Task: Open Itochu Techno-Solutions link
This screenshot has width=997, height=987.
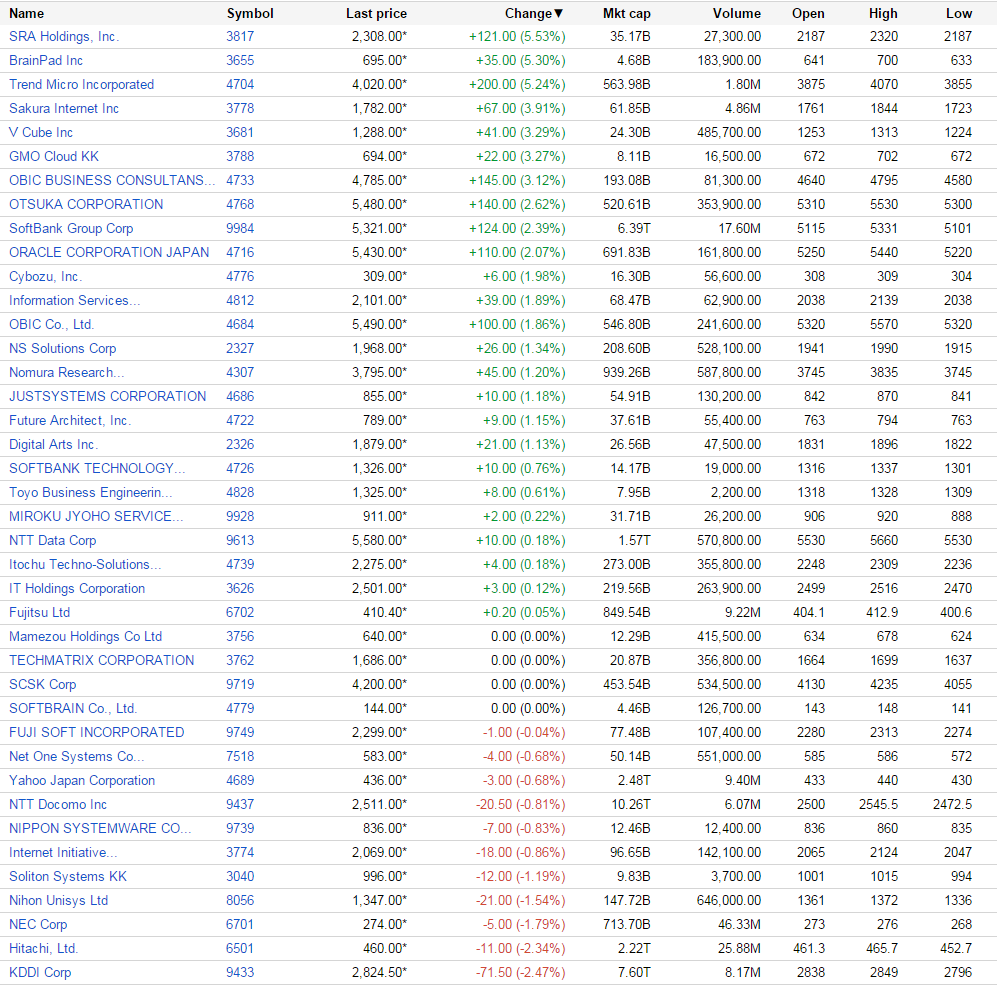Action: click(x=85, y=565)
